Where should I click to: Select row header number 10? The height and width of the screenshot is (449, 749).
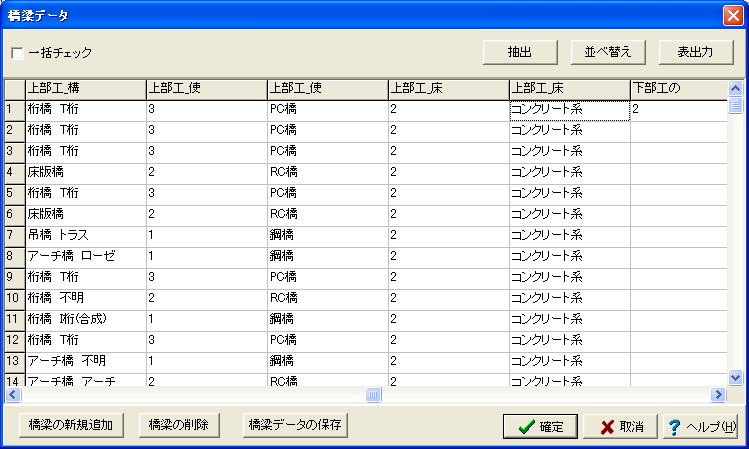coord(15,299)
